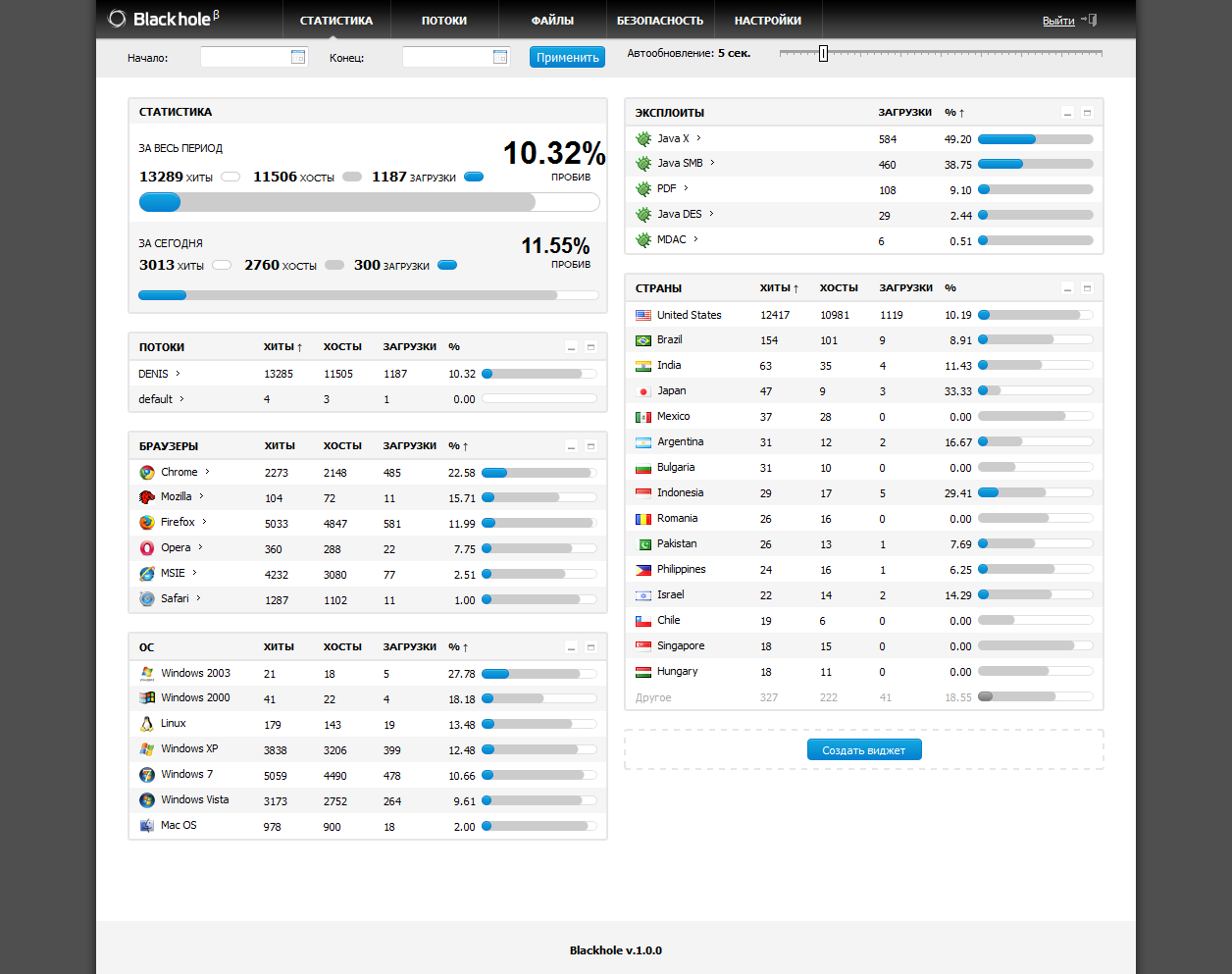The image size is (1232, 974).
Task: Toggle the хосты switch under За сегодня
Action: coord(334,265)
